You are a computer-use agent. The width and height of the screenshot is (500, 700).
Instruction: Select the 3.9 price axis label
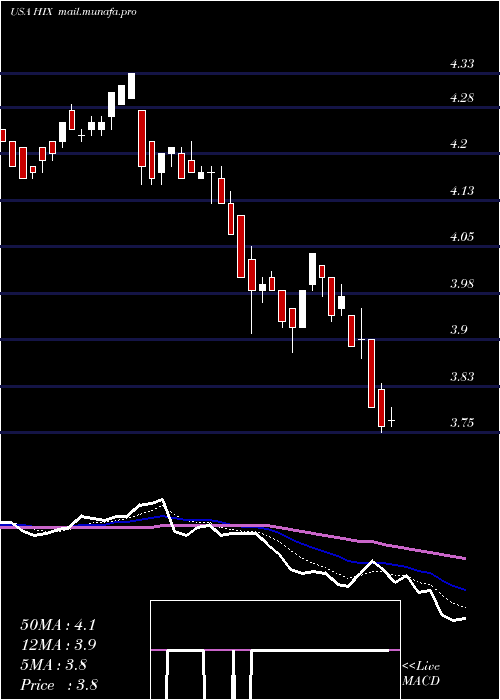[x=458, y=330]
